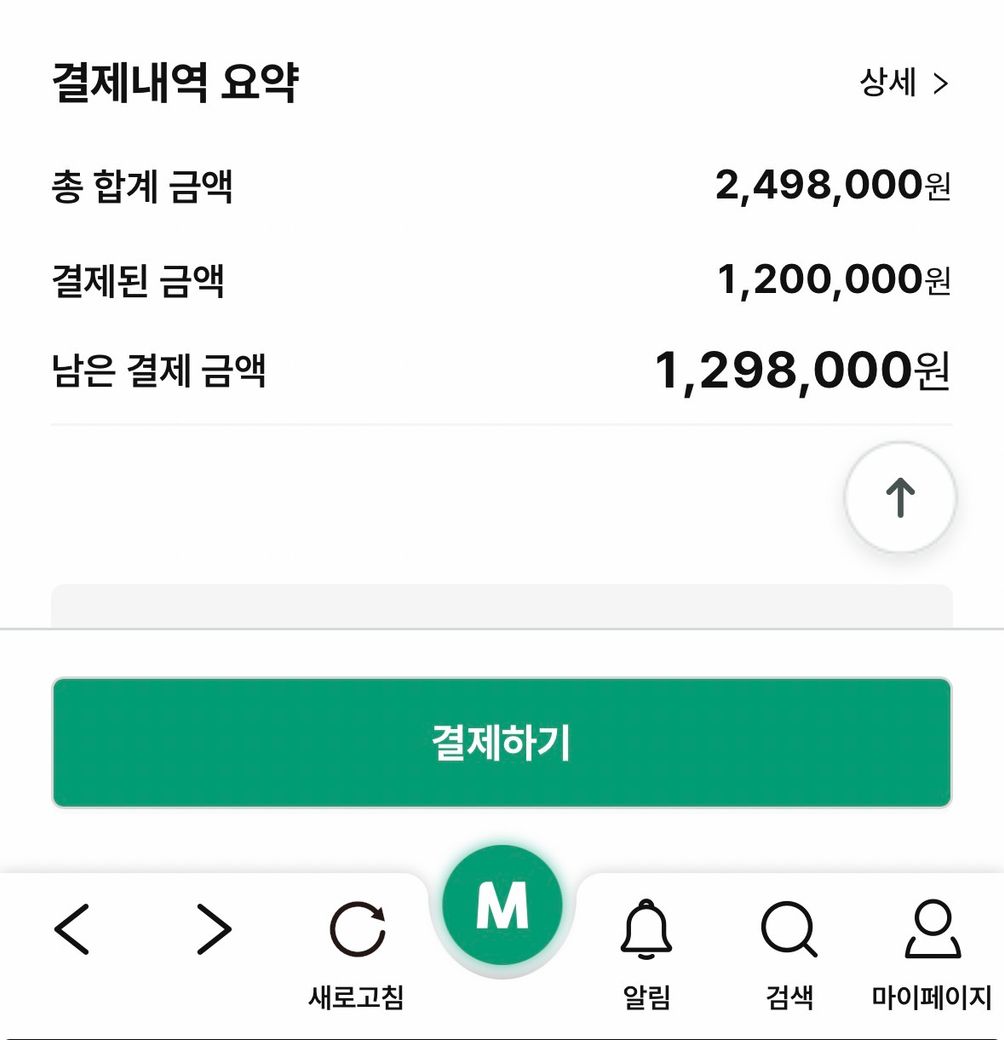Expand payment details via 상세 chevron

940,85
